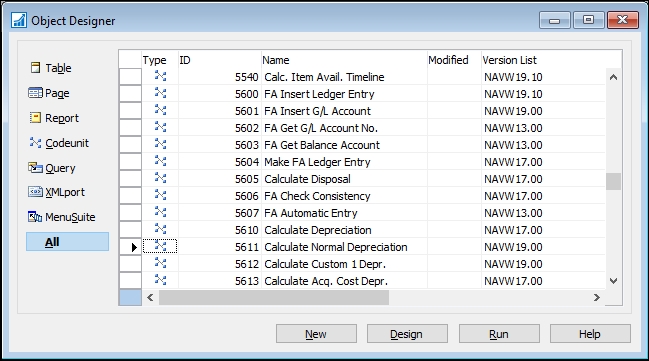The width and height of the screenshot is (649, 361).
Task: Select the name Calculate Acq. Cost Depr.
Action: click(326, 281)
